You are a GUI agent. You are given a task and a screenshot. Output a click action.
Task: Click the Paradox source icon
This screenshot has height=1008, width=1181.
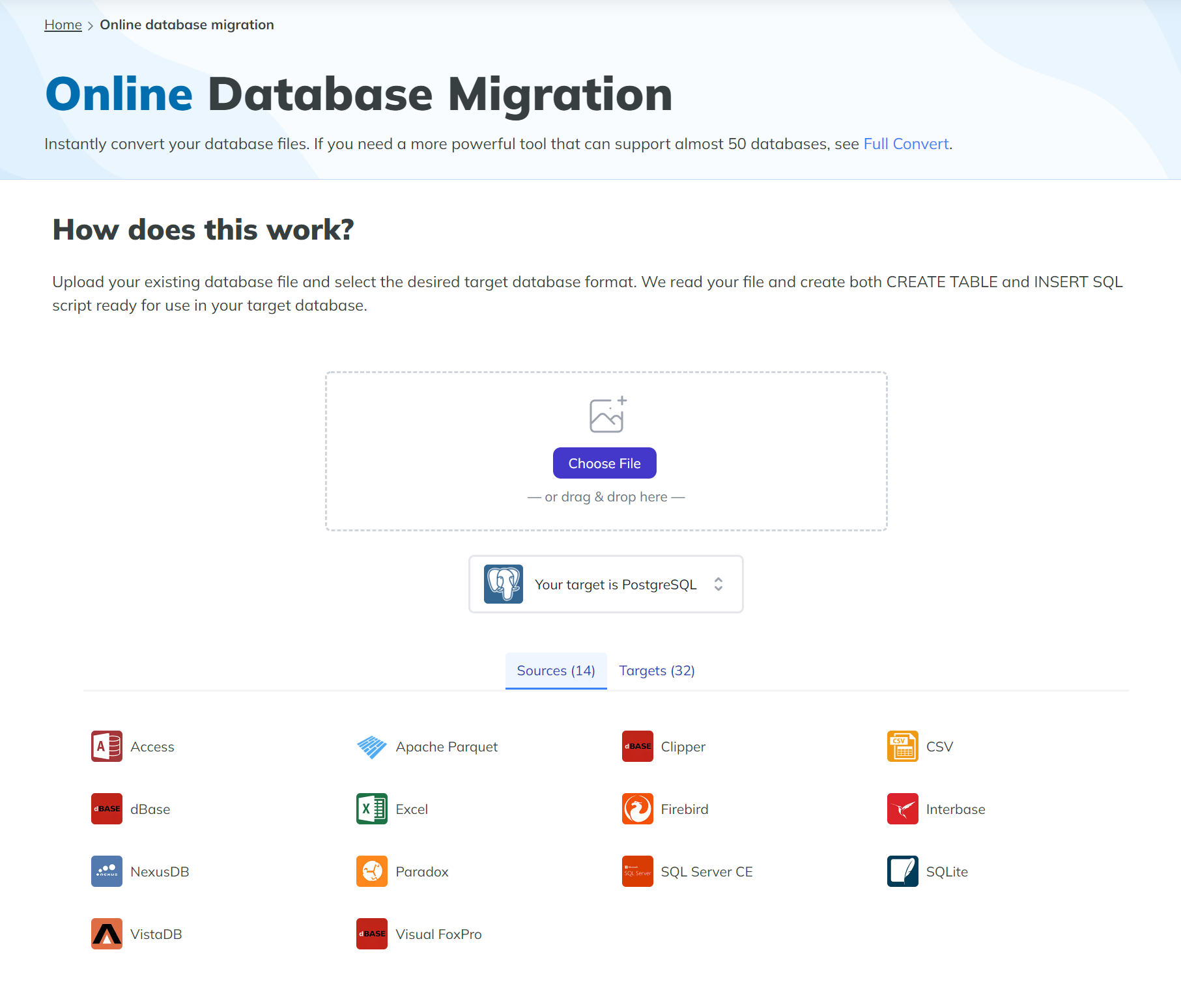(x=372, y=871)
